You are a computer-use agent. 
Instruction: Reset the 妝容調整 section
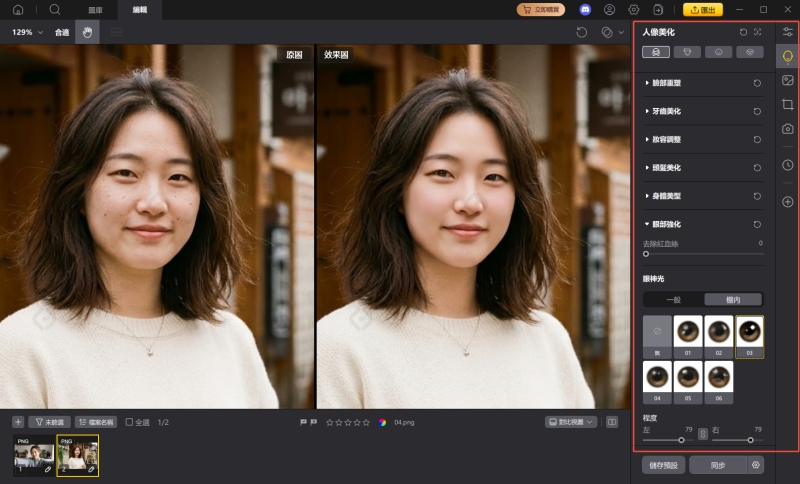[757, 139]
